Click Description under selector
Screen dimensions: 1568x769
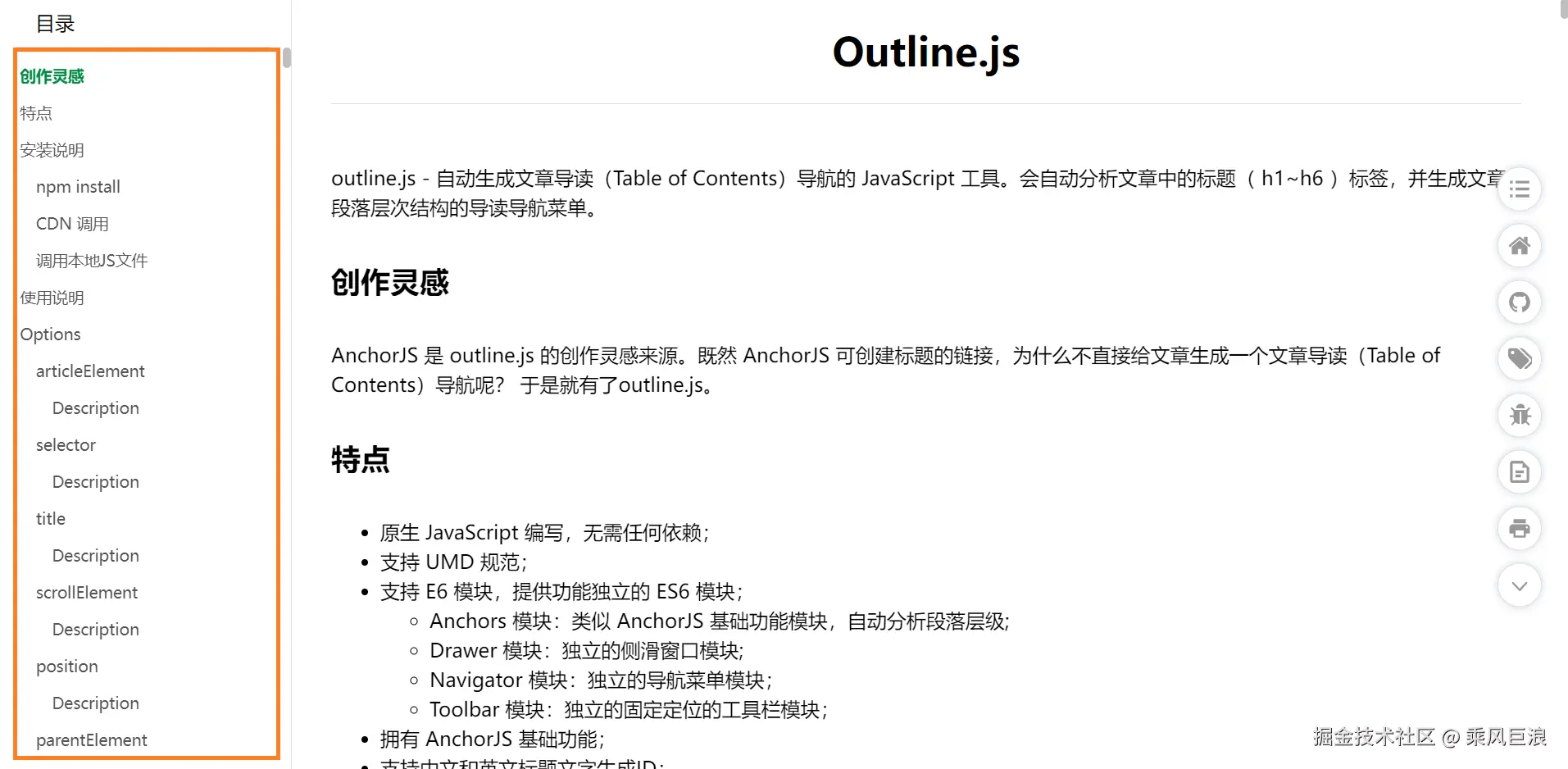click(x=96, y=482)
